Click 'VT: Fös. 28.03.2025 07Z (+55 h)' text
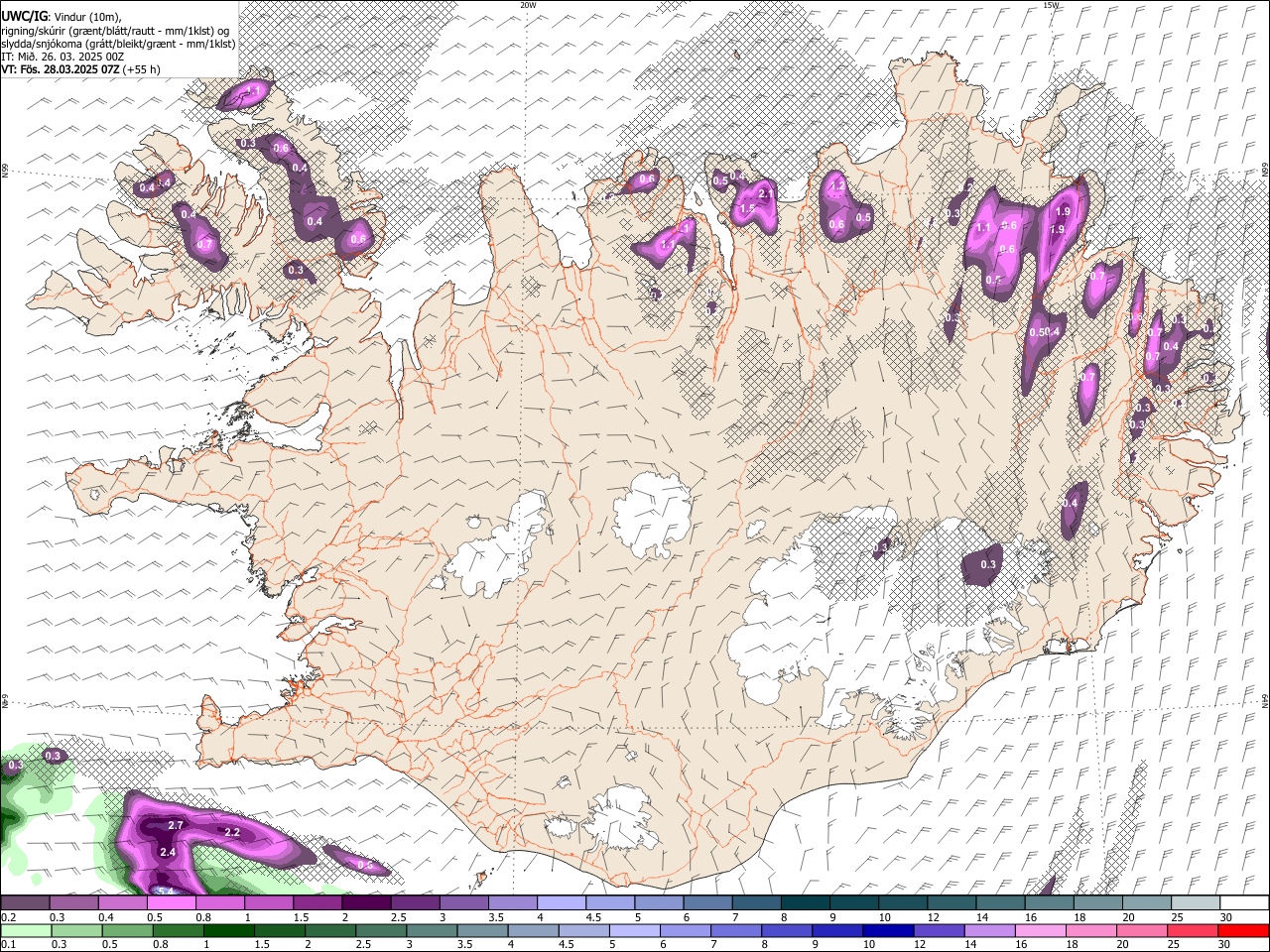 click(x=80, y=69)
